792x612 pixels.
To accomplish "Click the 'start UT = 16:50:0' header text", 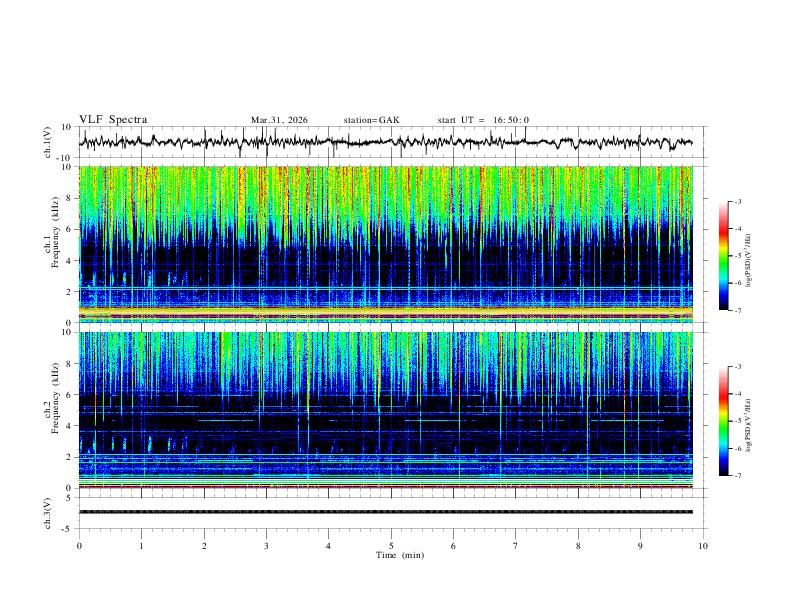I will coord(483,120).
